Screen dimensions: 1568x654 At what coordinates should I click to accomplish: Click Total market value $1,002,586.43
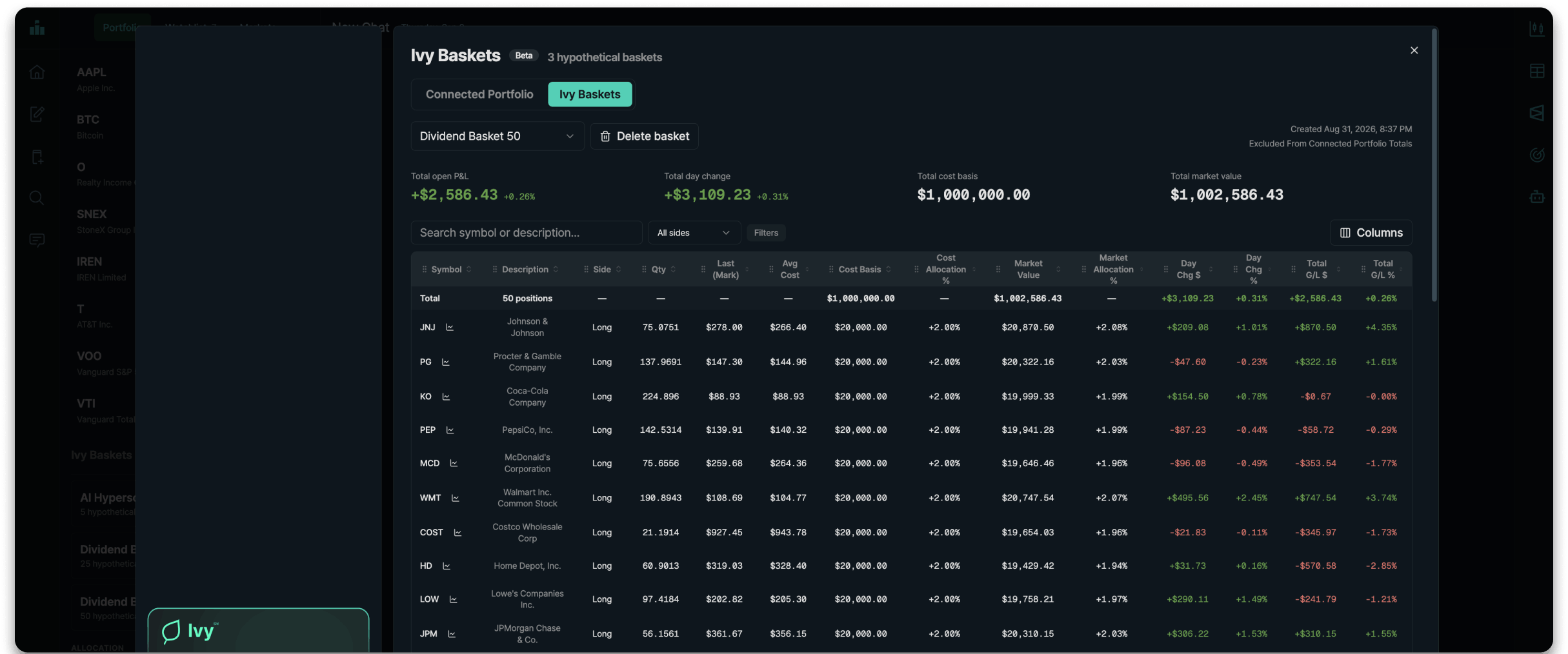tap(1227, 195)
